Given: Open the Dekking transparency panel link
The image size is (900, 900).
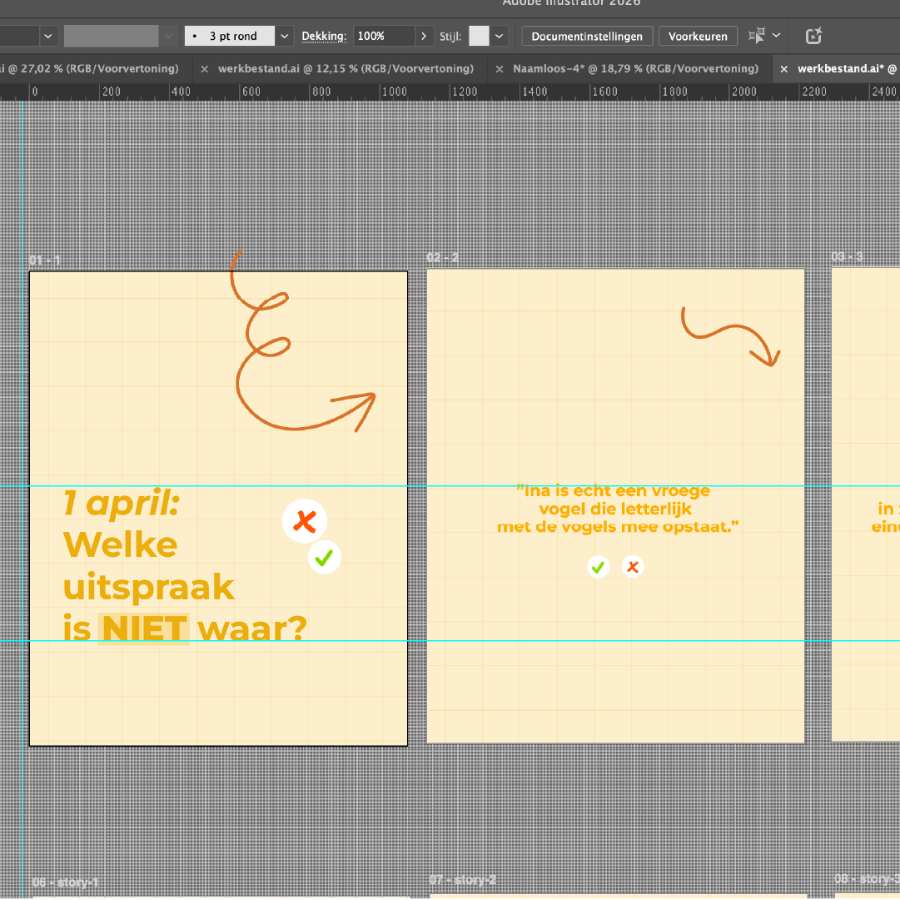Looking at the screenshot, I should 324,36.
